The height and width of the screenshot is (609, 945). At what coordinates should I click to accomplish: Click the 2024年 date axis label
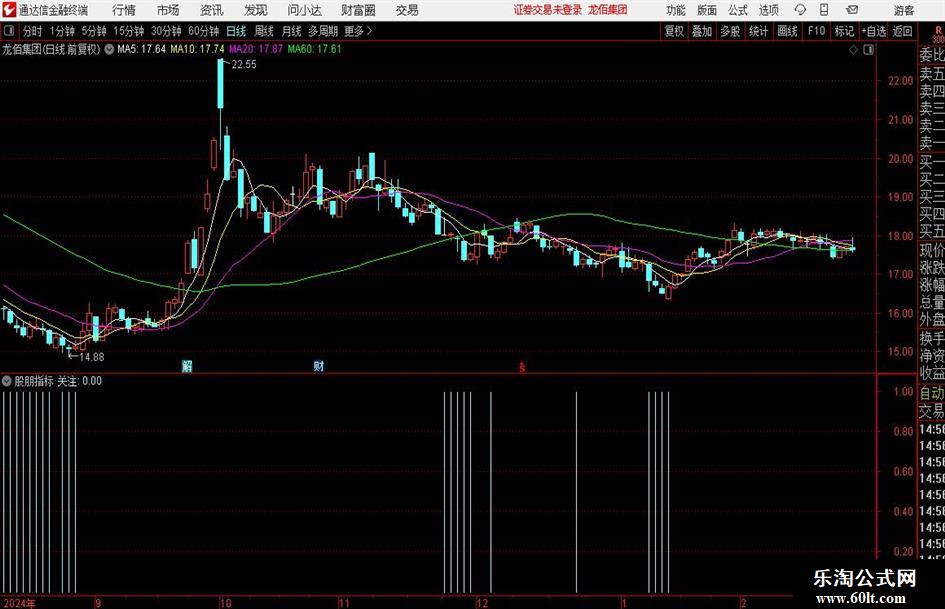click(x=19, y=603)
